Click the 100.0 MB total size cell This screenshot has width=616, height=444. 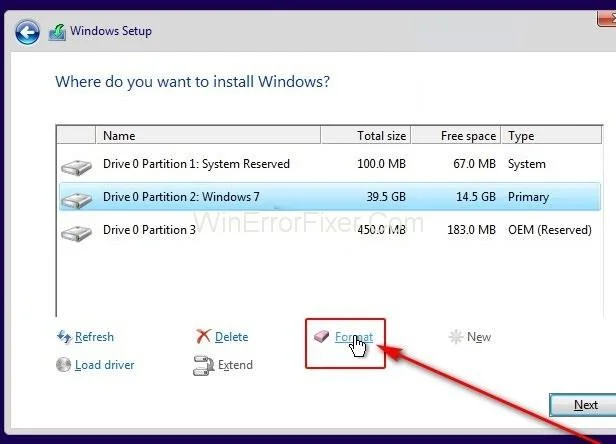point(381,164)
